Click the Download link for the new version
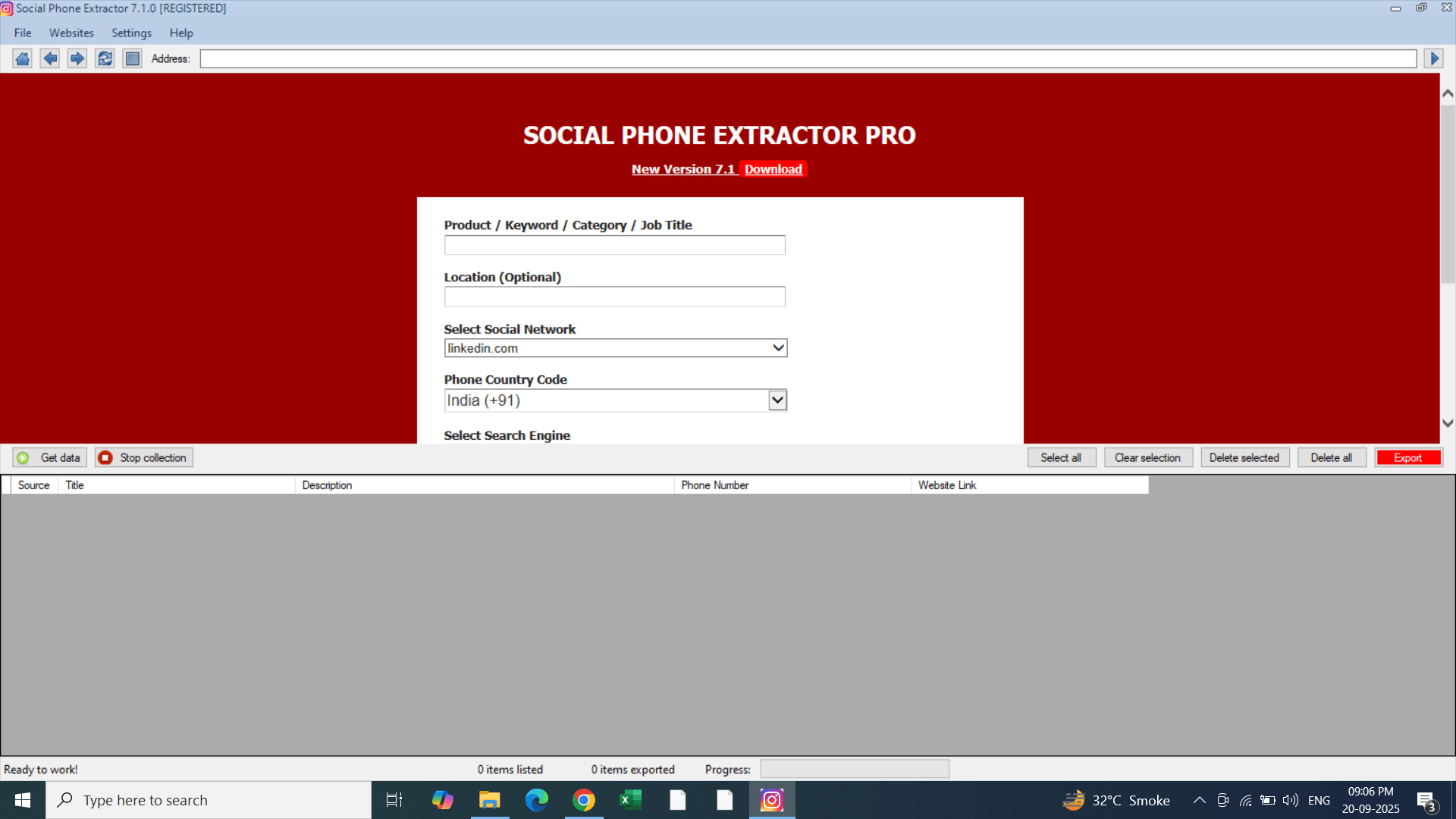The height and width of the screenshot is (819, 1456). [x=773, y=169]
